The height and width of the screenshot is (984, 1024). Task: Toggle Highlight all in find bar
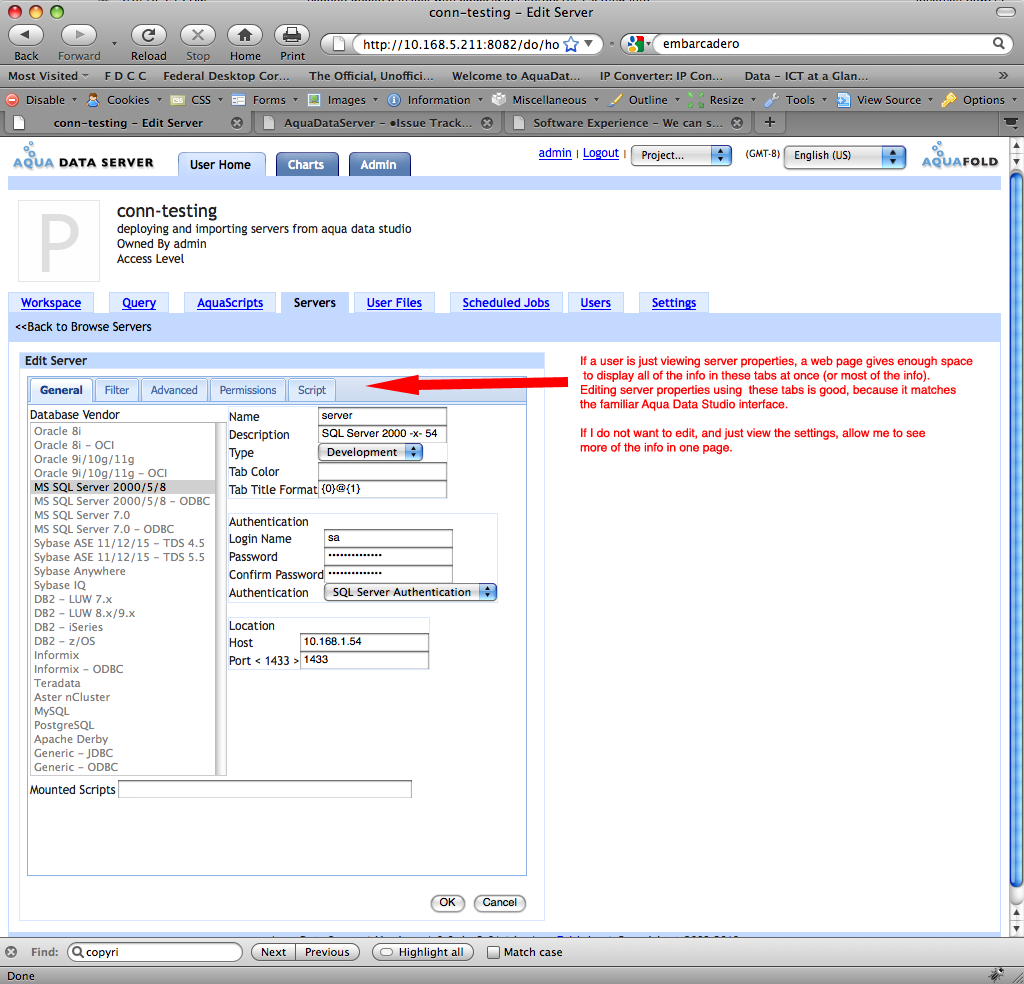coord(423,952)
